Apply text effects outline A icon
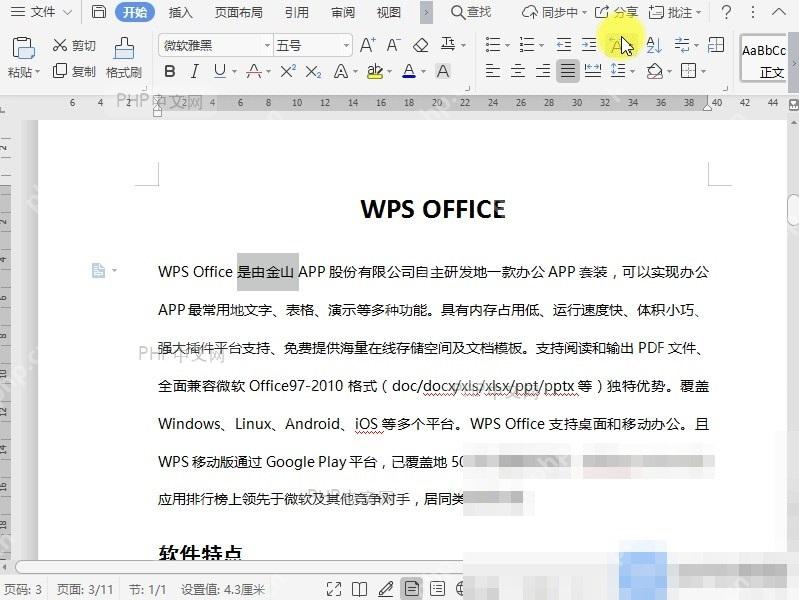The height and width of the screenshot is (600, 799). pos(340,71)
